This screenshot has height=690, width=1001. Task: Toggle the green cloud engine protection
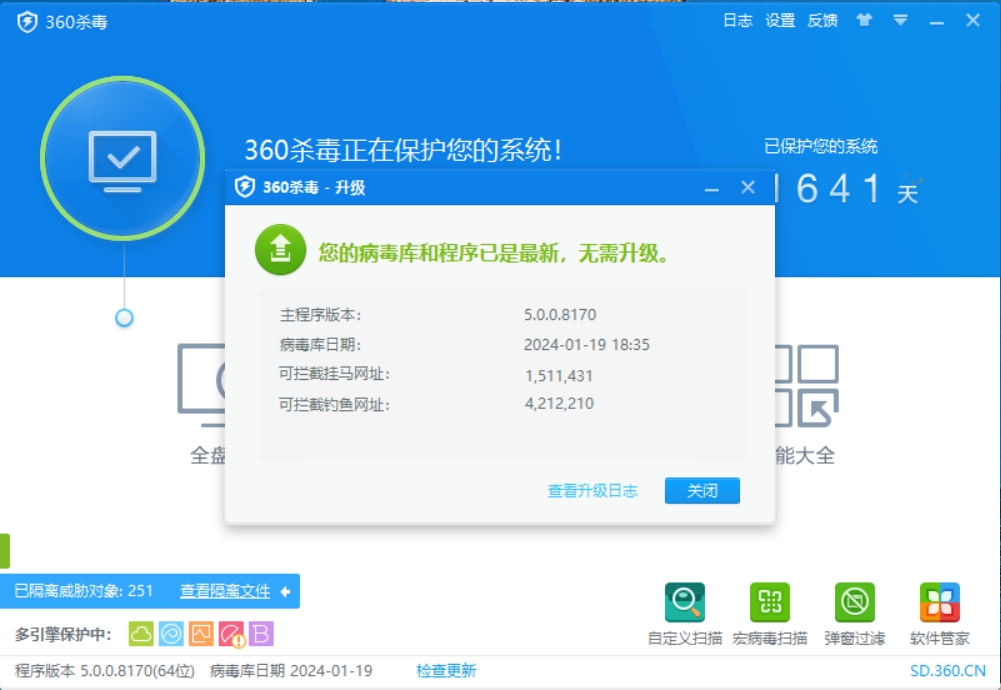click(141, 633)
